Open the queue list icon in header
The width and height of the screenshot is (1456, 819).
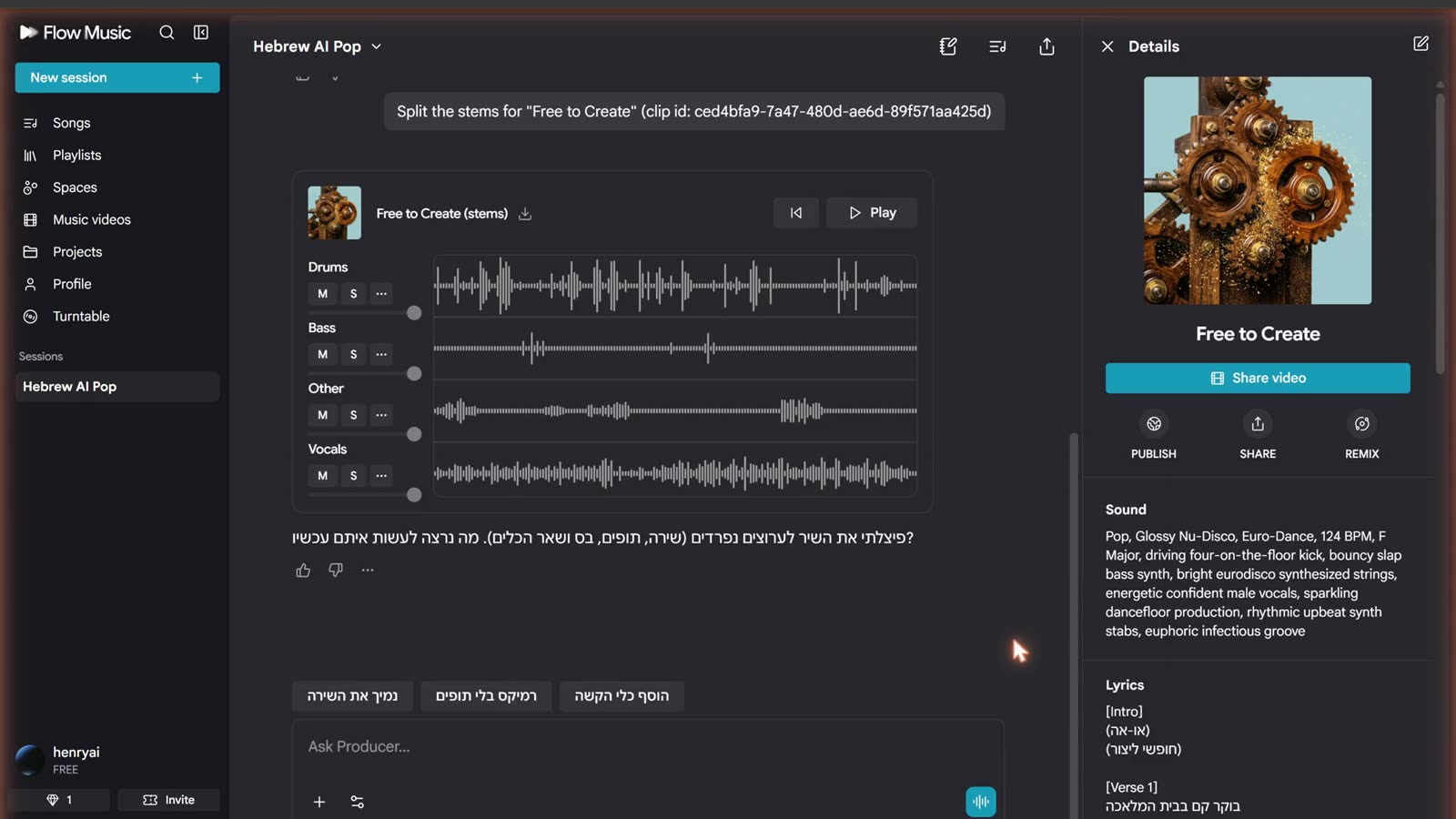[x=997, y=46]
